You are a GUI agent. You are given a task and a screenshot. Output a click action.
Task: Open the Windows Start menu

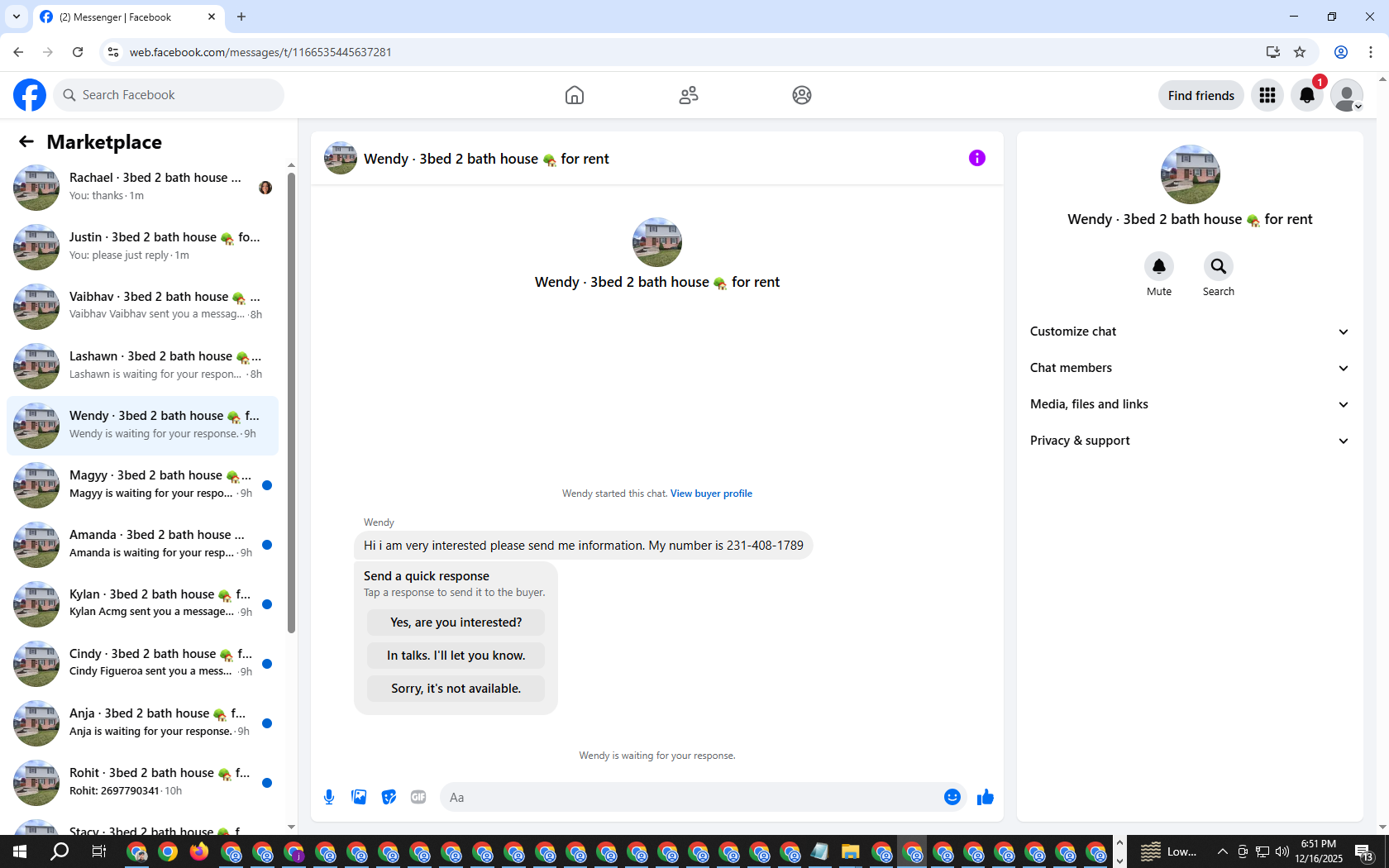[20, 851]
